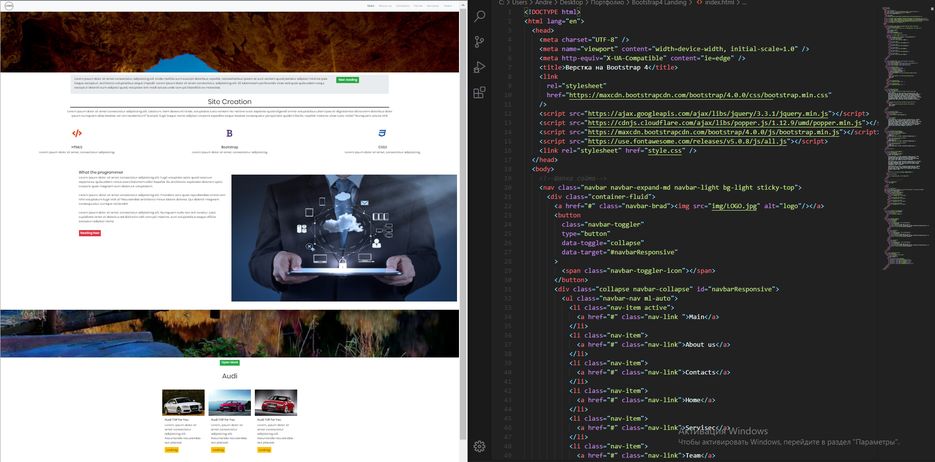Follow the fontawesome all.js URL in the code

689,141
